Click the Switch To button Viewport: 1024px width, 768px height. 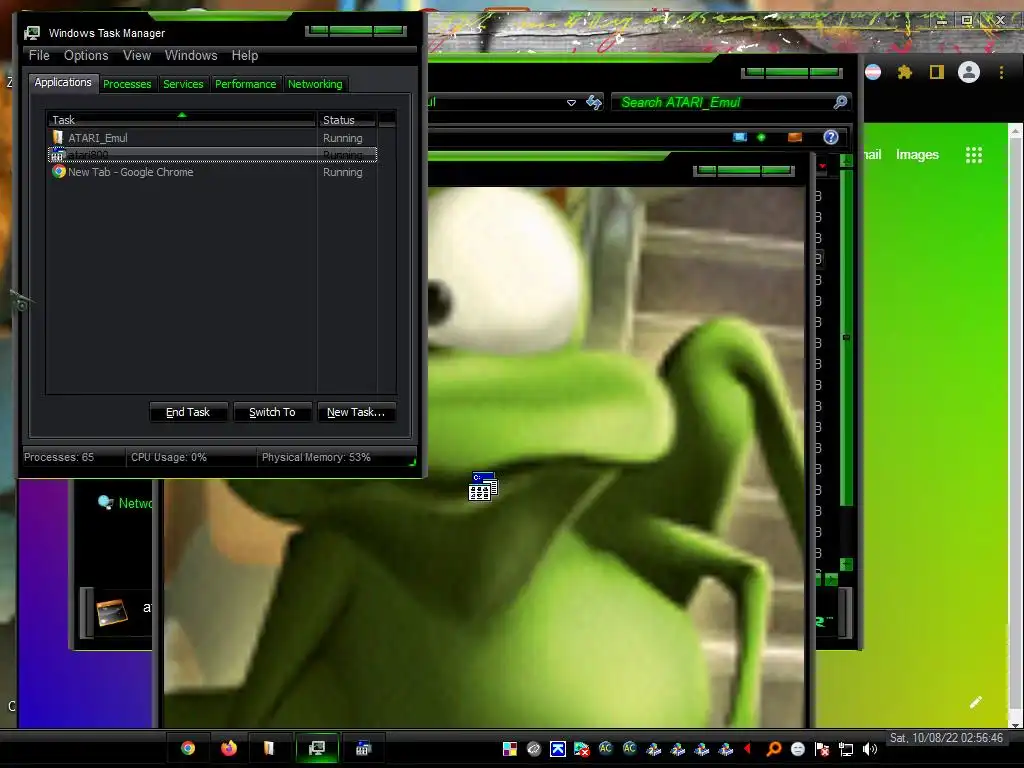tap(272, 412)
